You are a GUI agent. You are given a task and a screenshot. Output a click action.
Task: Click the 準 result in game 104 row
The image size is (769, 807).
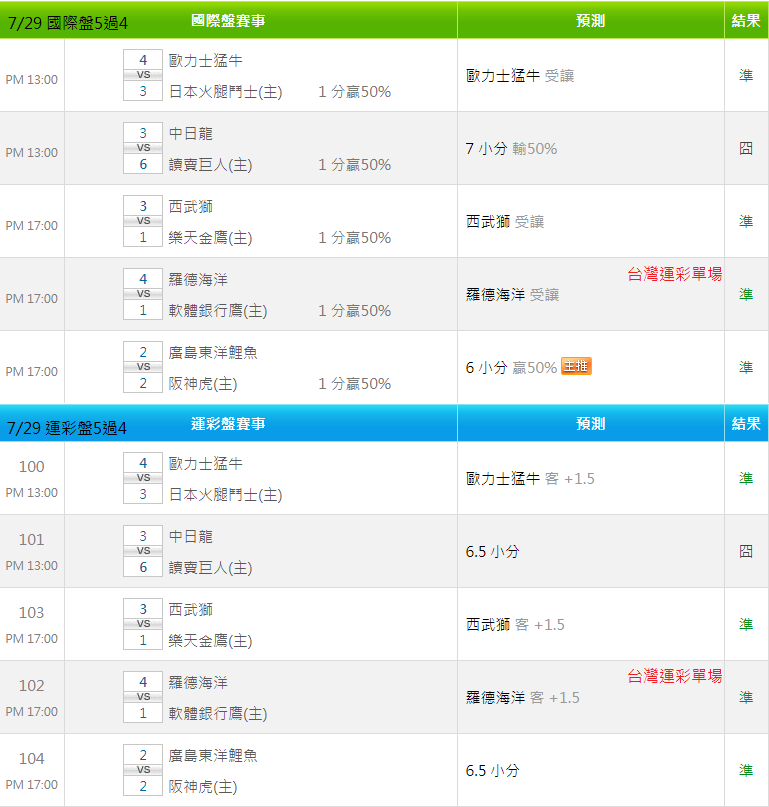pos(746,770)
